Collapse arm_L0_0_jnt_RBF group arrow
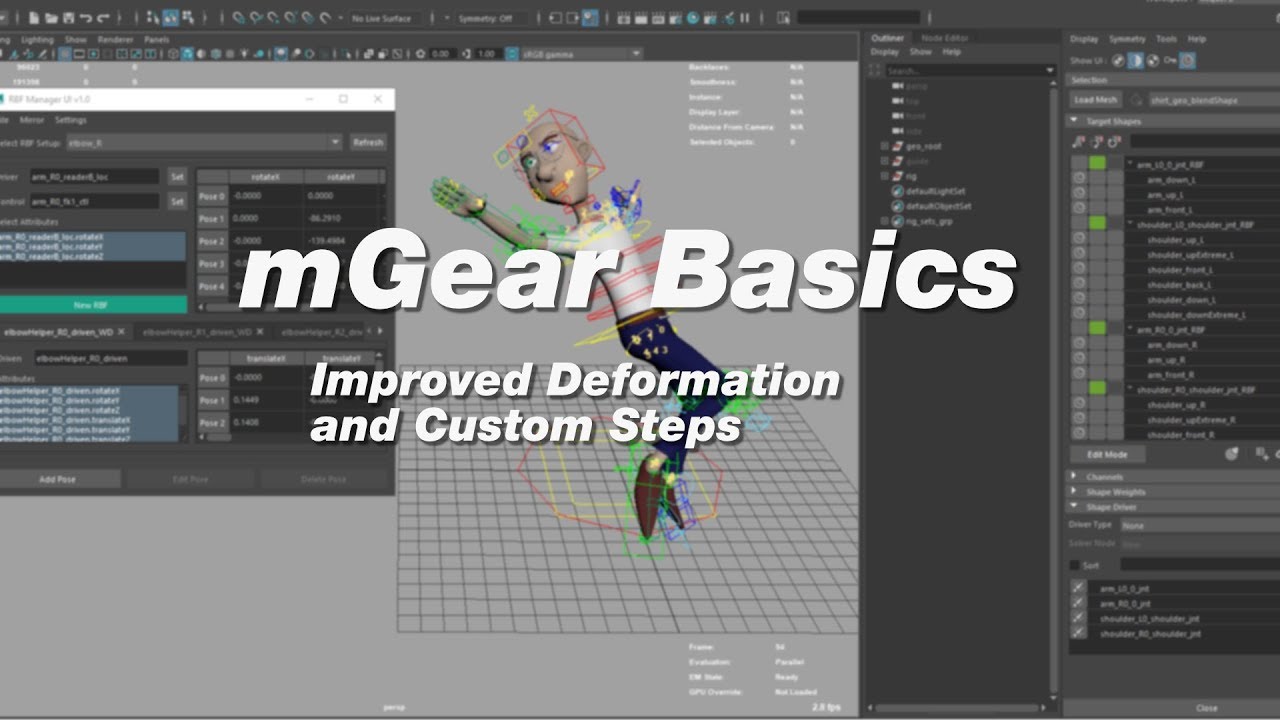Screen dimensions: 1280x720 point(1130,164)
